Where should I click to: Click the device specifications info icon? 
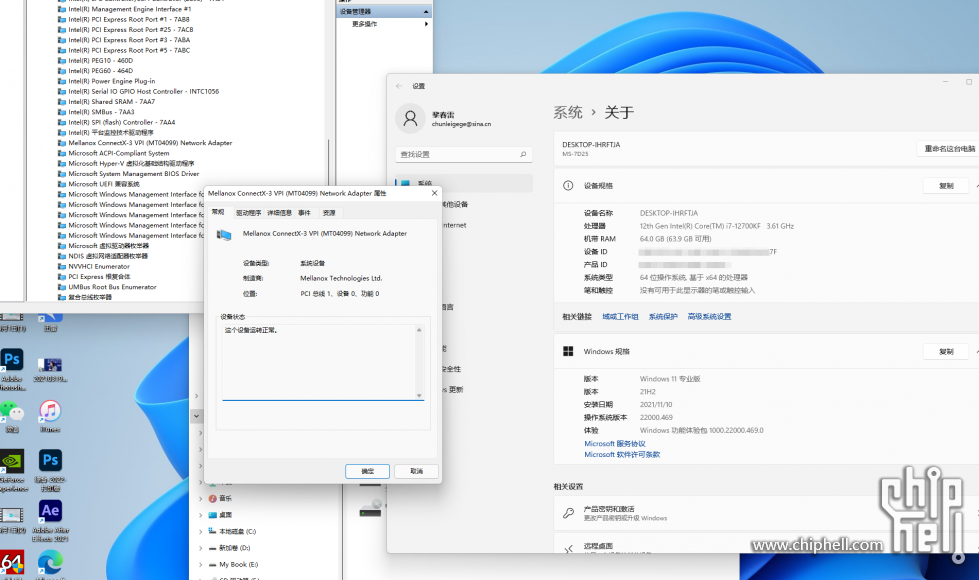(568, 185)
